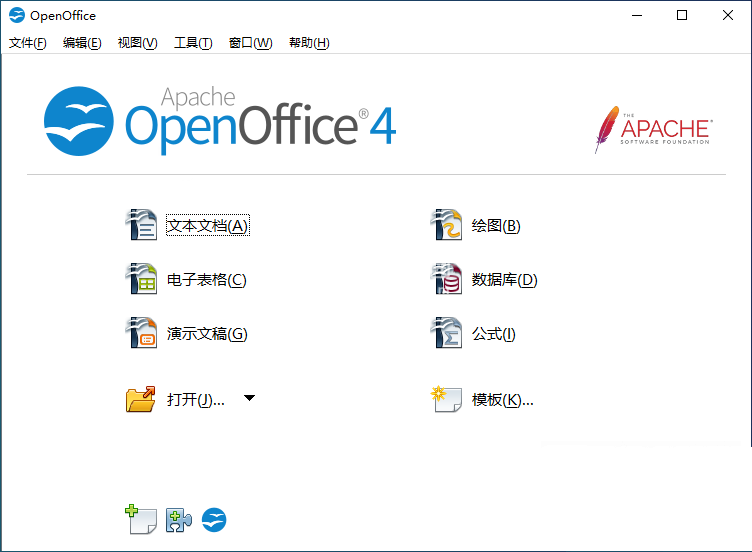Click the Writer text document icon
Image resolution: width=752 pixels, height=552 pixels.
click(141, 224)
